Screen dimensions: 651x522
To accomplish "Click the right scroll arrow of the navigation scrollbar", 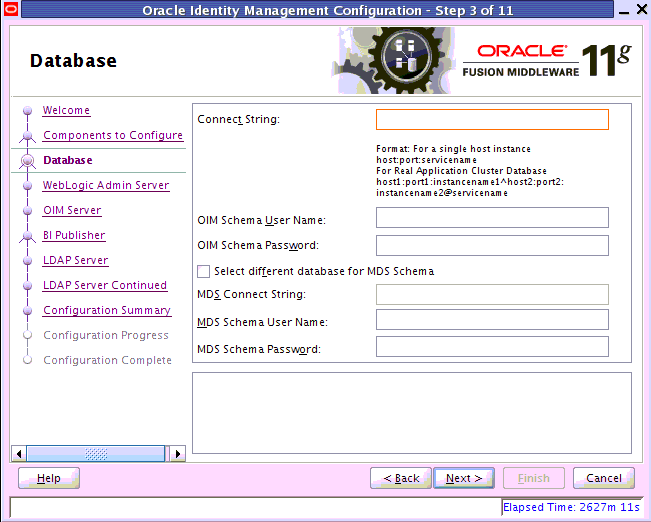I will point(178,453).
